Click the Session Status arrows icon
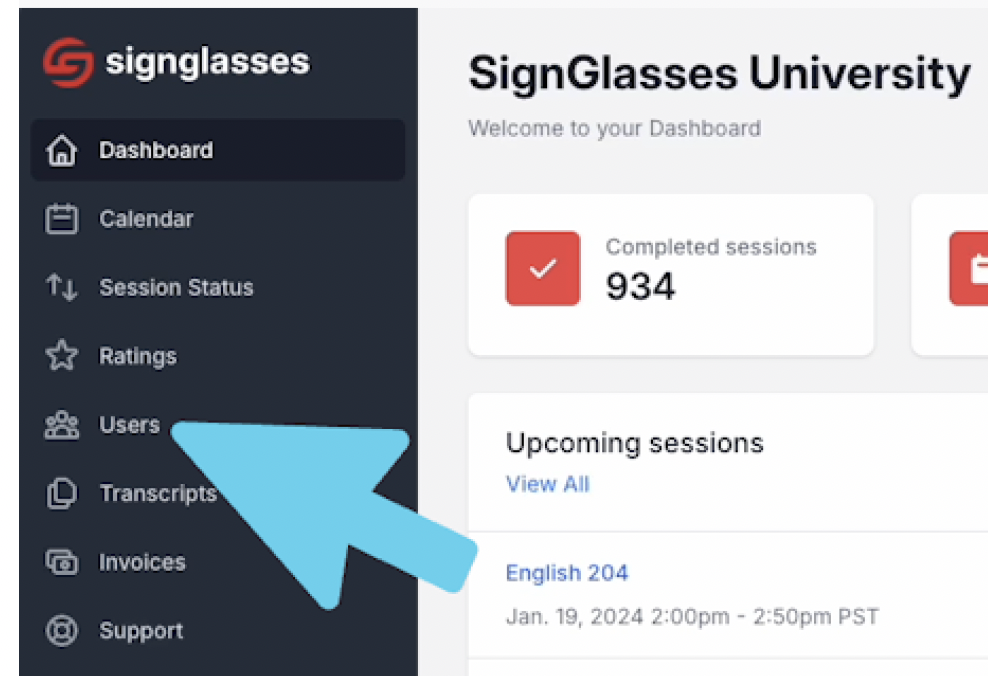This screenshot has height=676, width=988. [61, 287]
